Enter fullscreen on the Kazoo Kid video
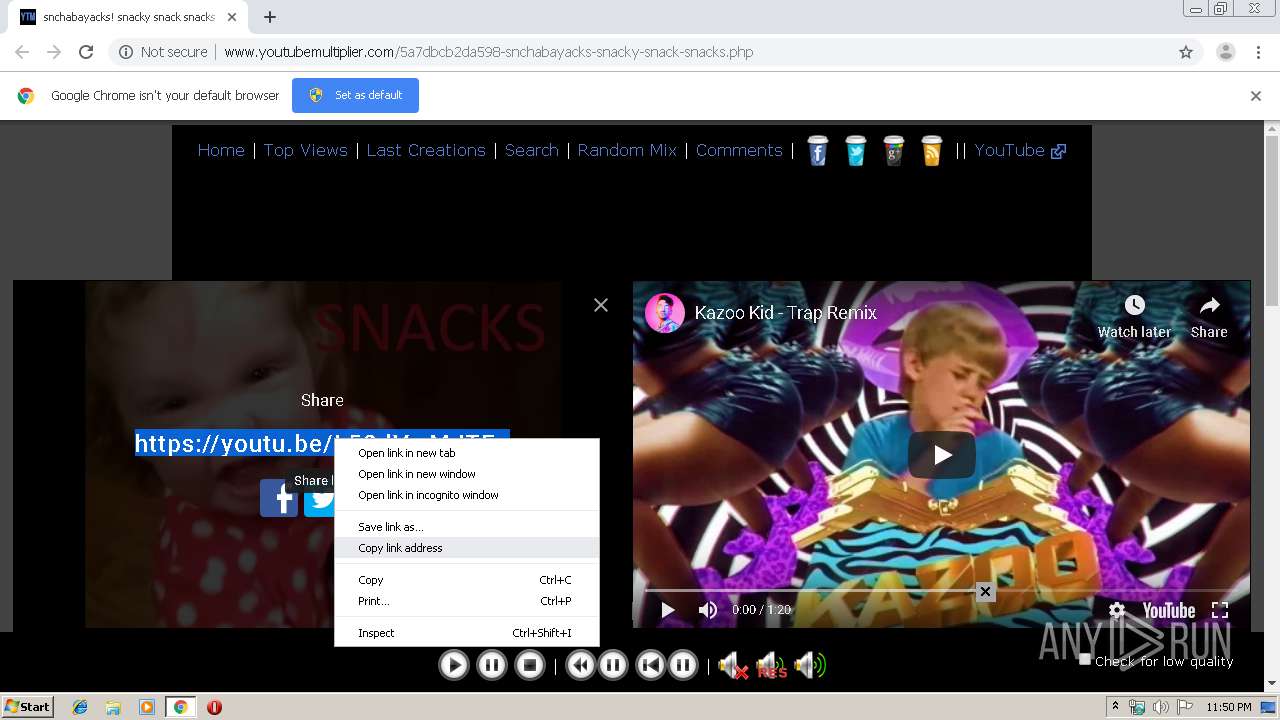The height and width of the screenshot is (720, 1280). (x=1220, y=610)
